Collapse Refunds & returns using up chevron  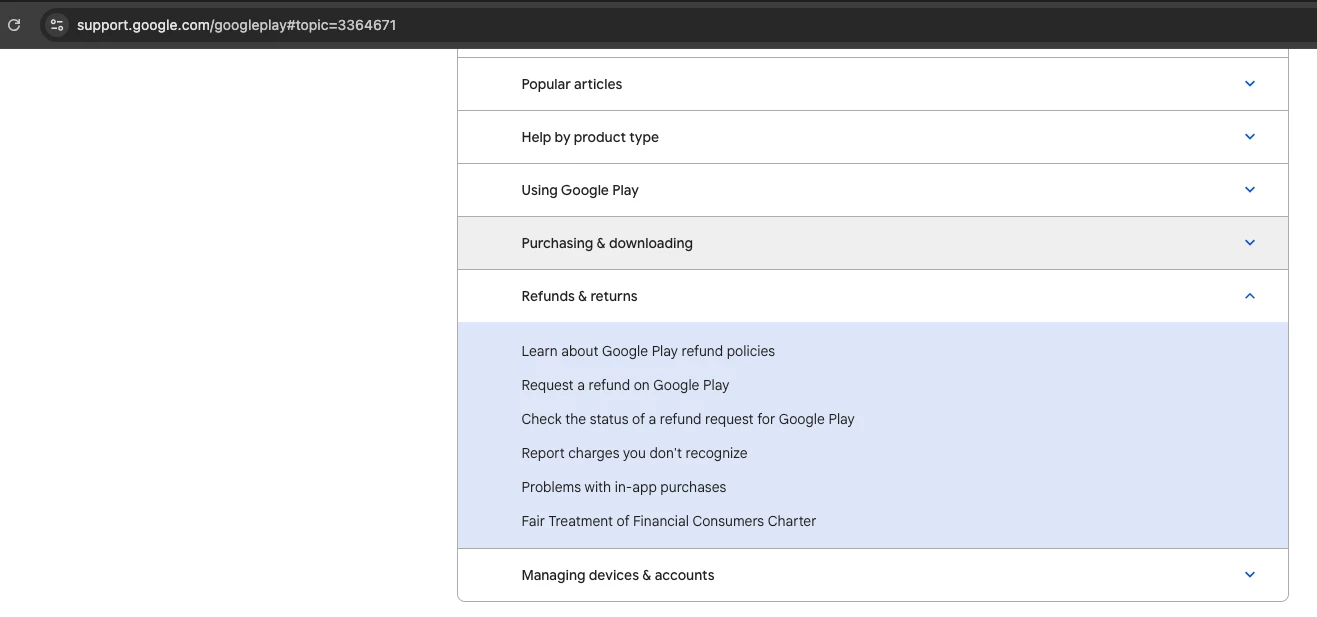[x=1249, y=296]
